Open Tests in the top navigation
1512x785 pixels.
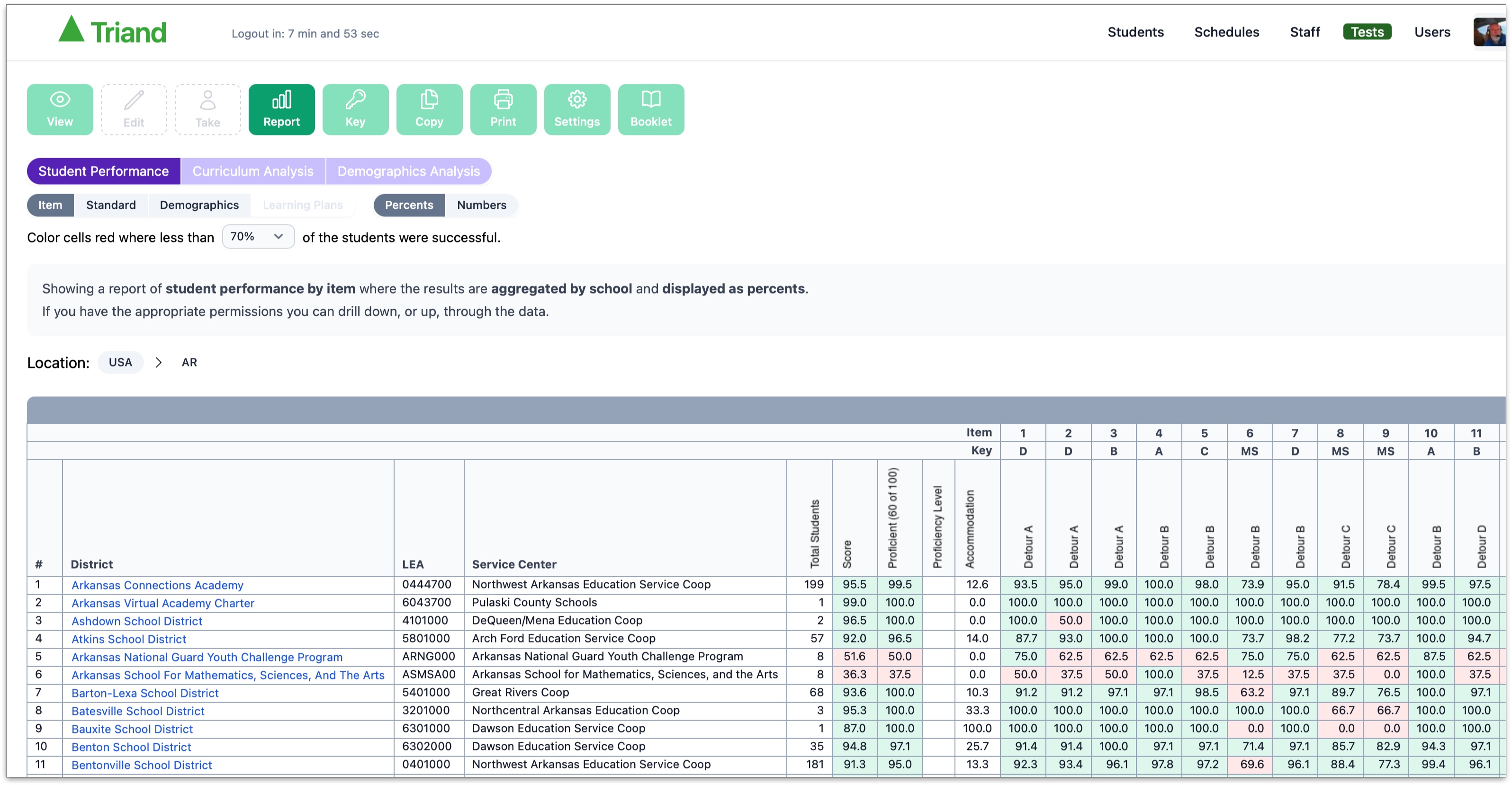click(x=1367, y=32)
